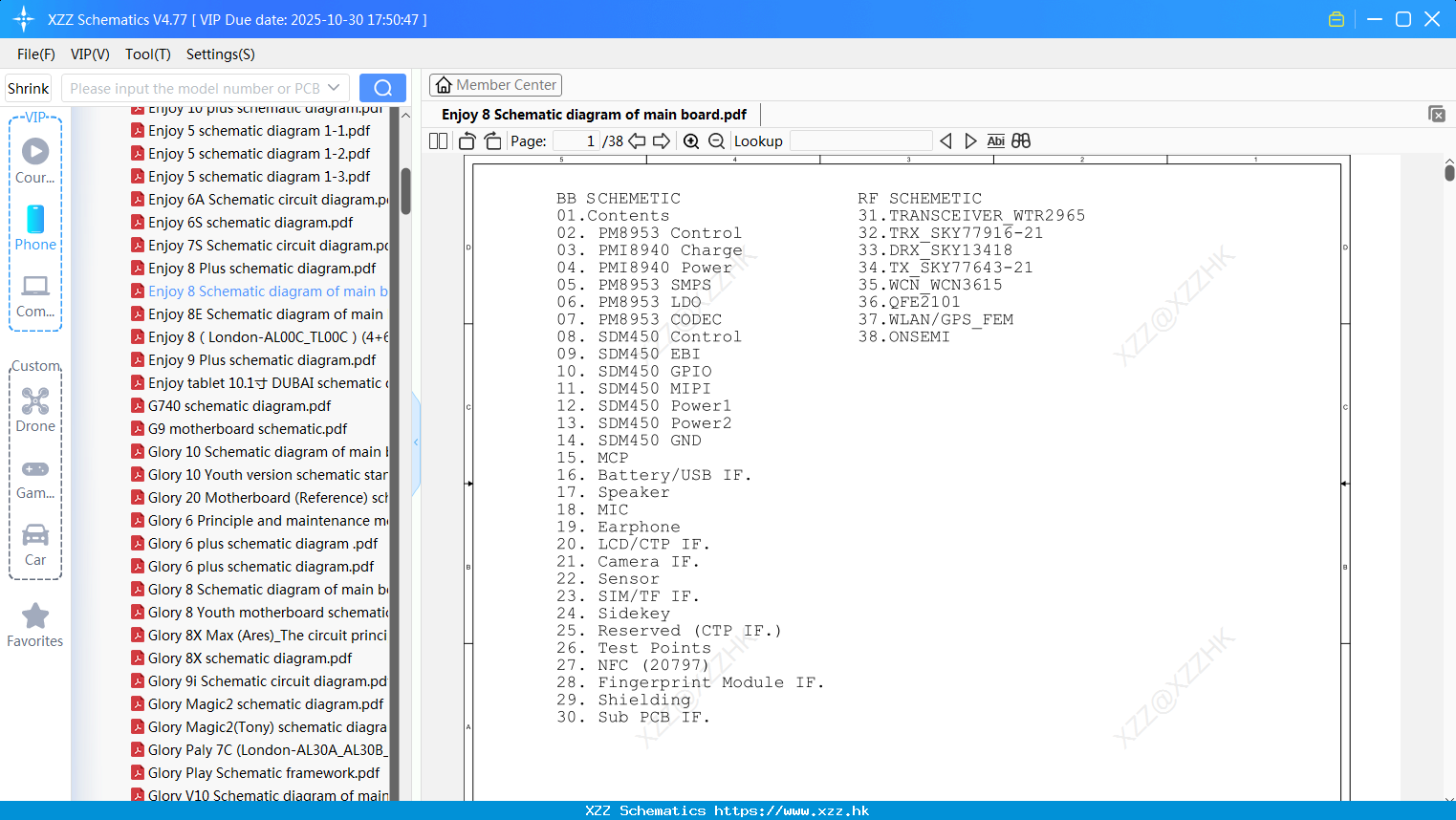Open the Drone category
This screenshot has width=1456, height=820.
[35, 410]
